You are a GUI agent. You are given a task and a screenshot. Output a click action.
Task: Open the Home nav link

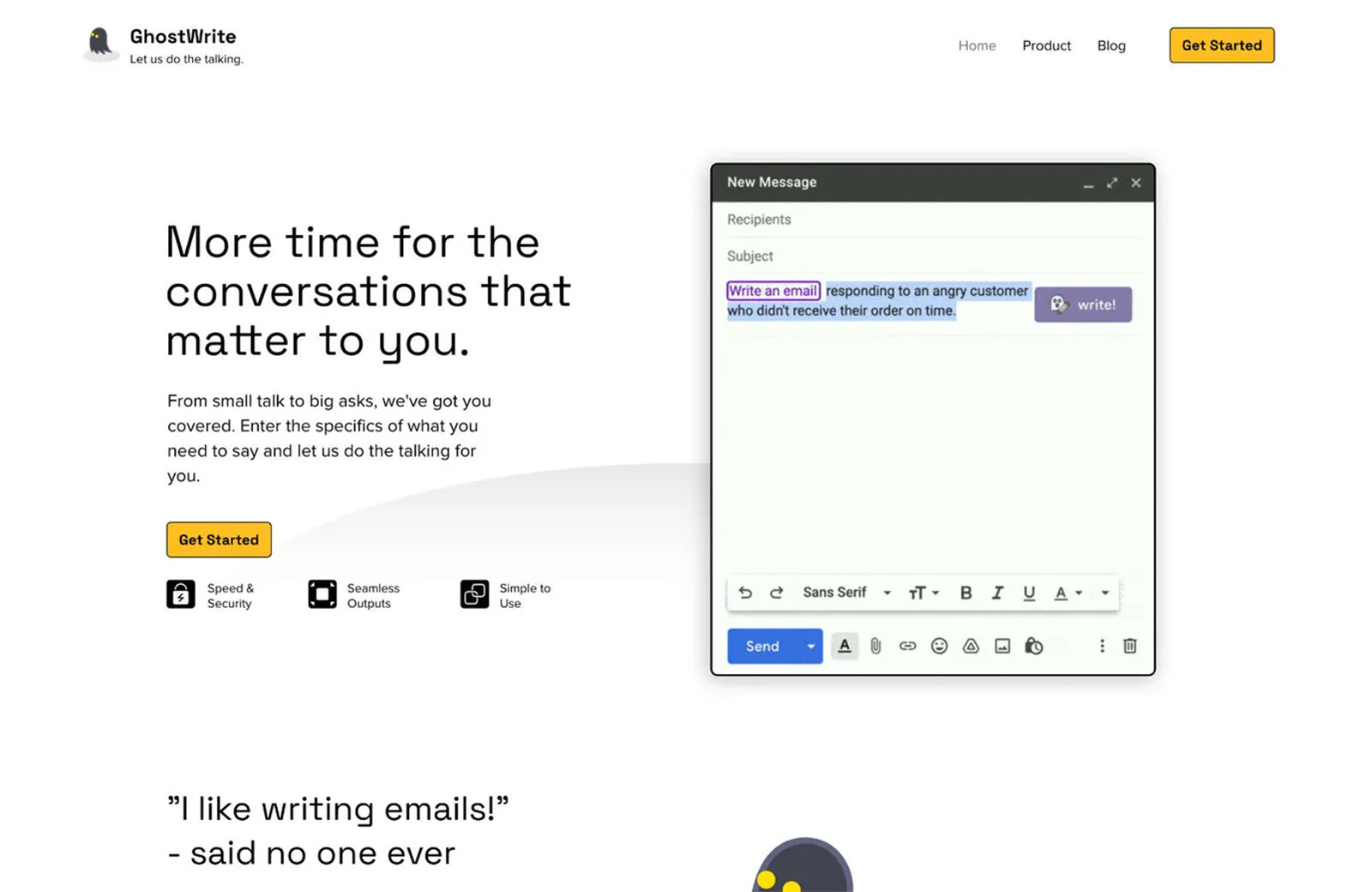(977, 45)
